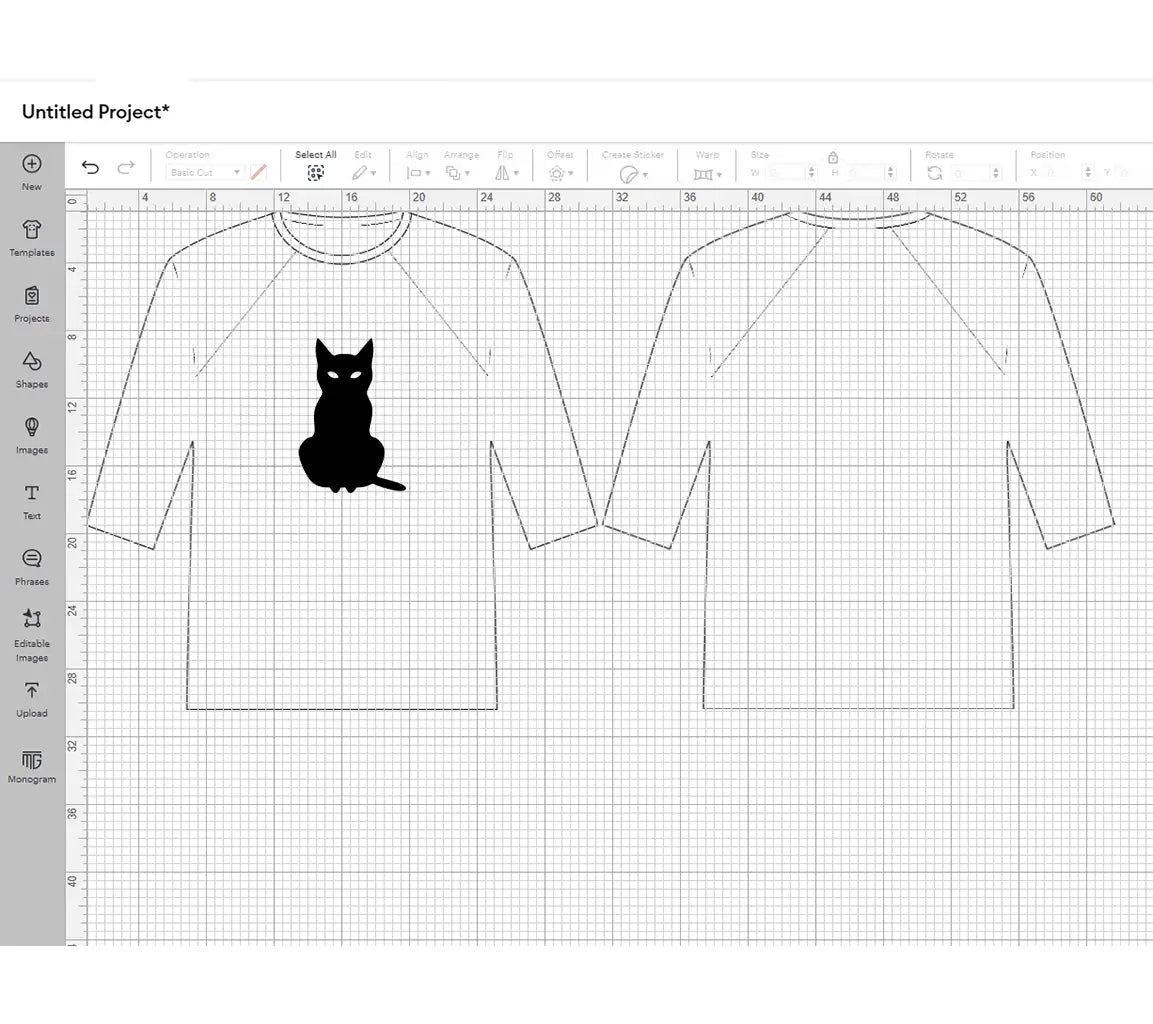Open the Flip dropdown
This screenshot has height=1024, width=1153.
[x=506, y=173]
